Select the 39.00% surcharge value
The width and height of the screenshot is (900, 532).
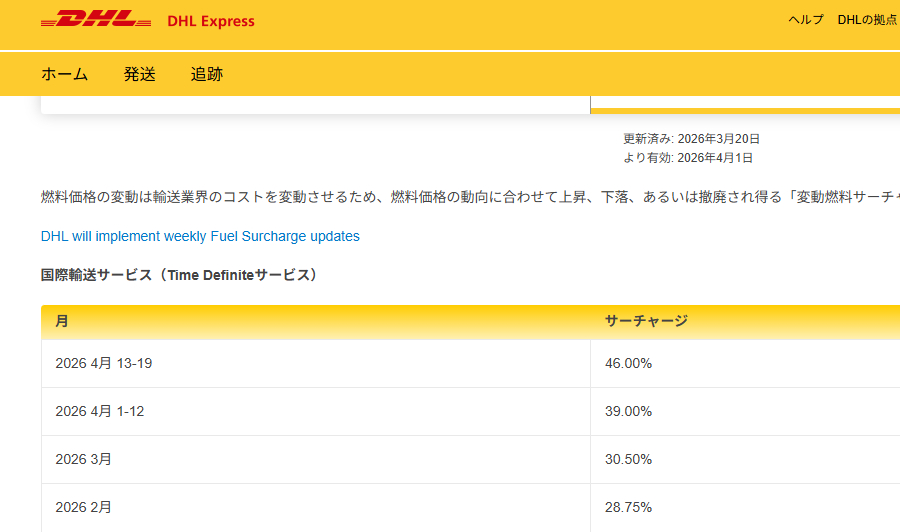(629, 411)
